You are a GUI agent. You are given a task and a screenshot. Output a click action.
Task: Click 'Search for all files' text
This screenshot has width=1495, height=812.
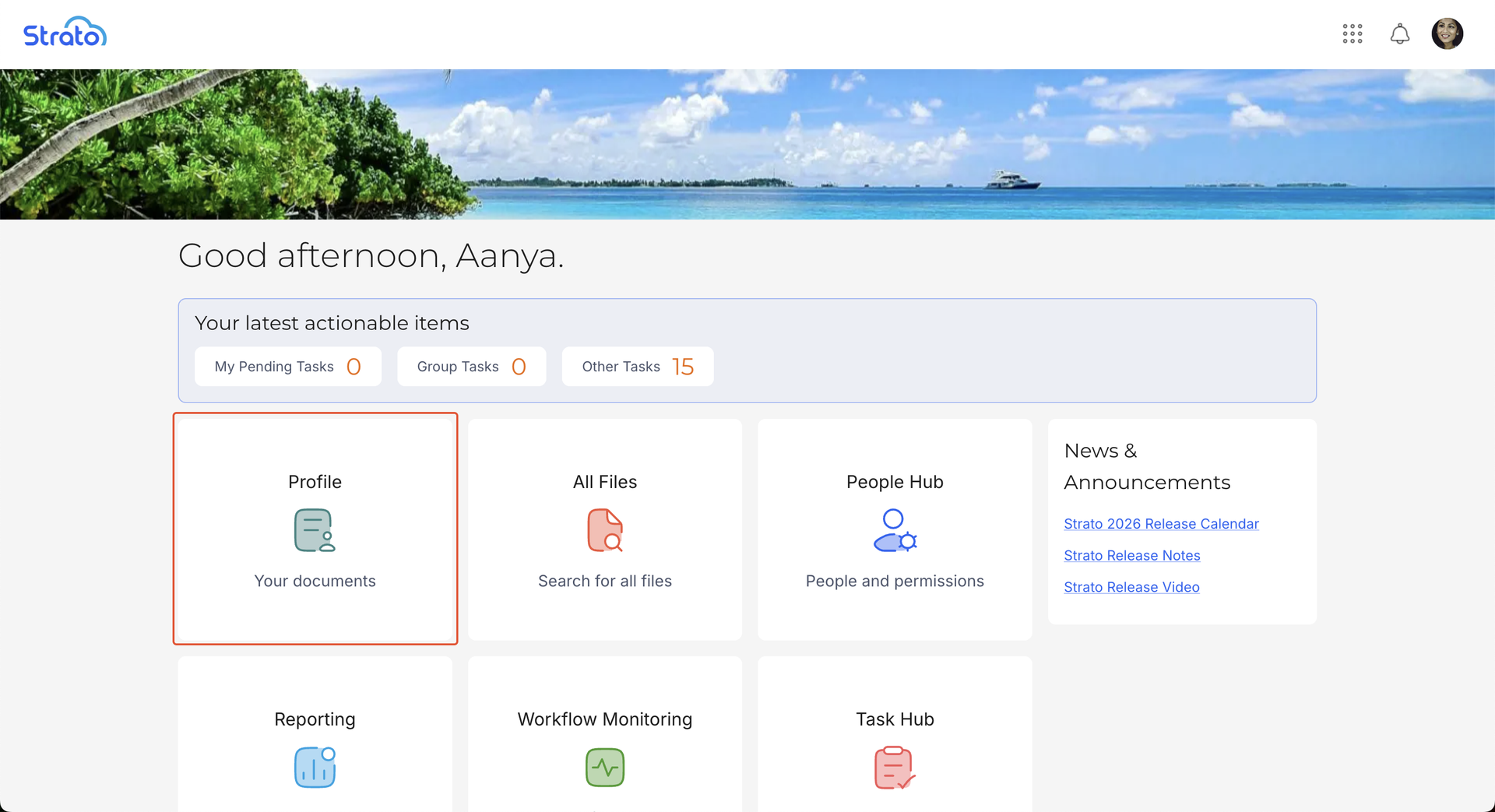pos(605,581)
